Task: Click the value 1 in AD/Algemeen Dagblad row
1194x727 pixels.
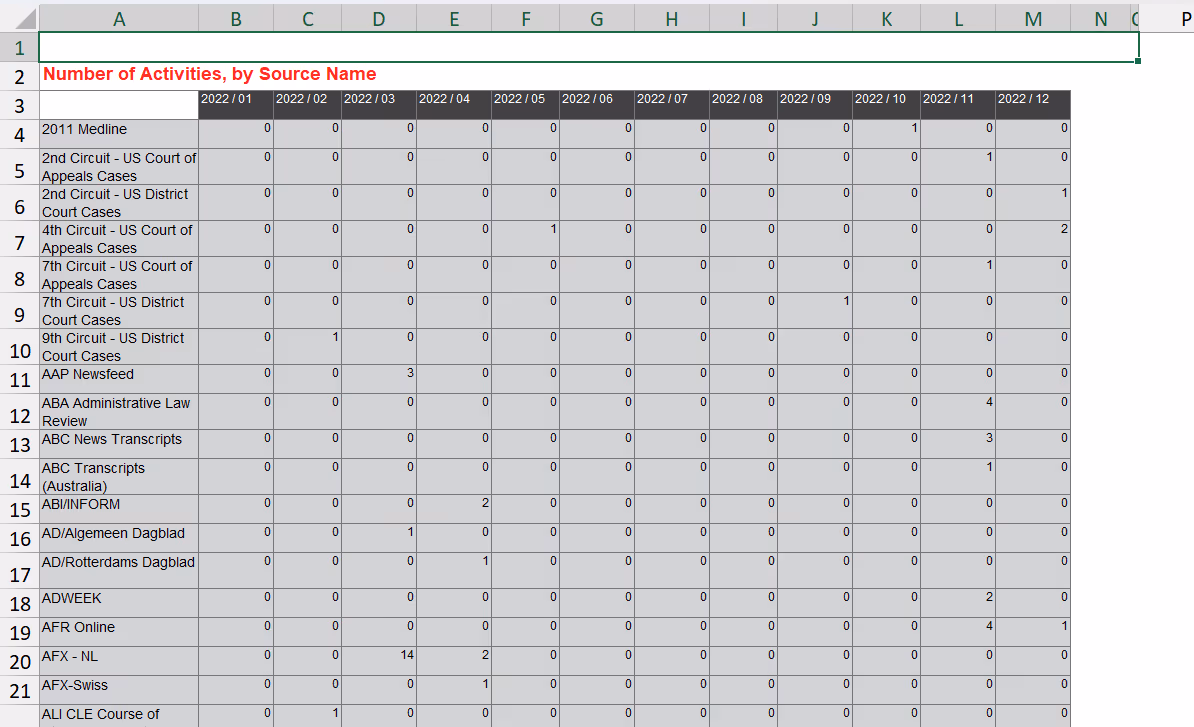Action: pos(379,538)
